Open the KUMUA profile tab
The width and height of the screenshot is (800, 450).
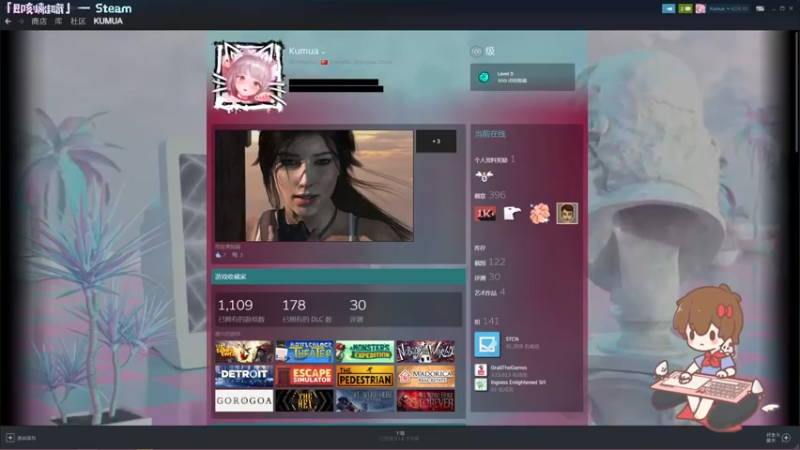(x=108, y=21)
